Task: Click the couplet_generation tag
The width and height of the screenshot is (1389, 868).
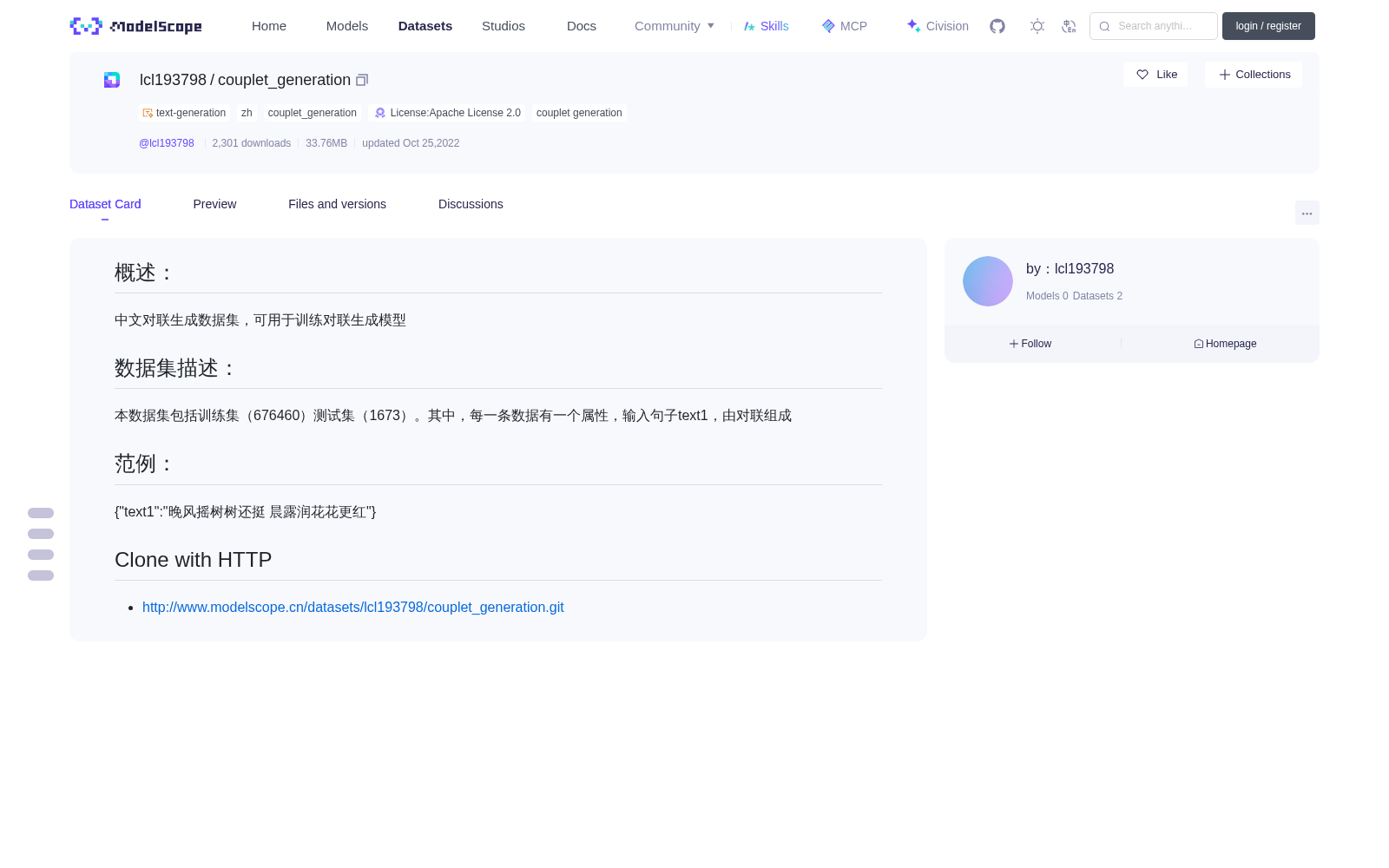Action: tap(313, 113)
